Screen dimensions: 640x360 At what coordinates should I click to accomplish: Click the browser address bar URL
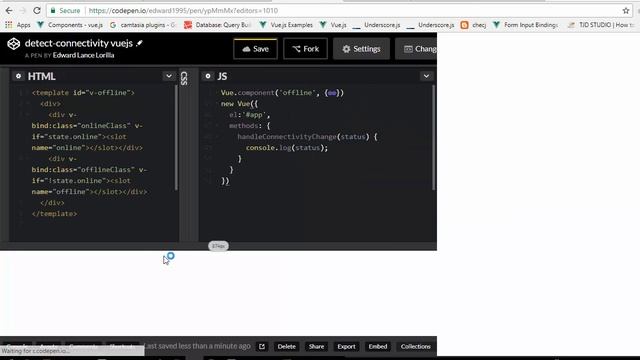click(x=183, y=11)
